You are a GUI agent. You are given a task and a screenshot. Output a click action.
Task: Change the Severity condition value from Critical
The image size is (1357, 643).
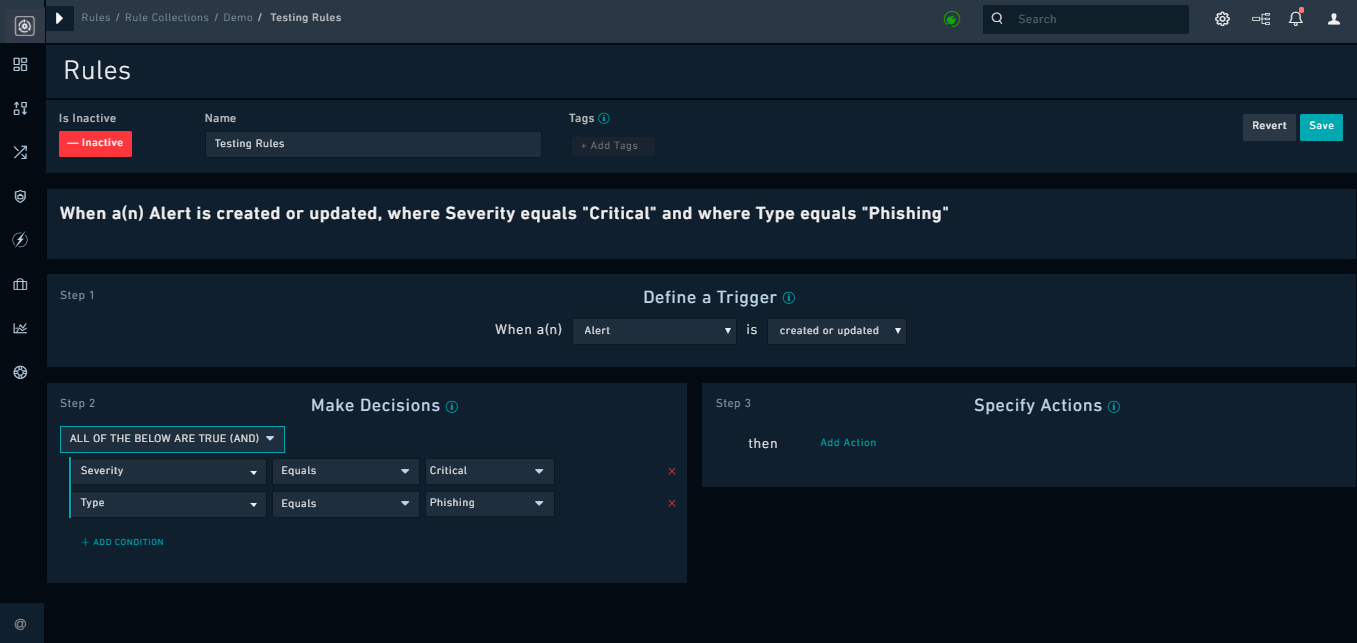[x=489, y=471]
